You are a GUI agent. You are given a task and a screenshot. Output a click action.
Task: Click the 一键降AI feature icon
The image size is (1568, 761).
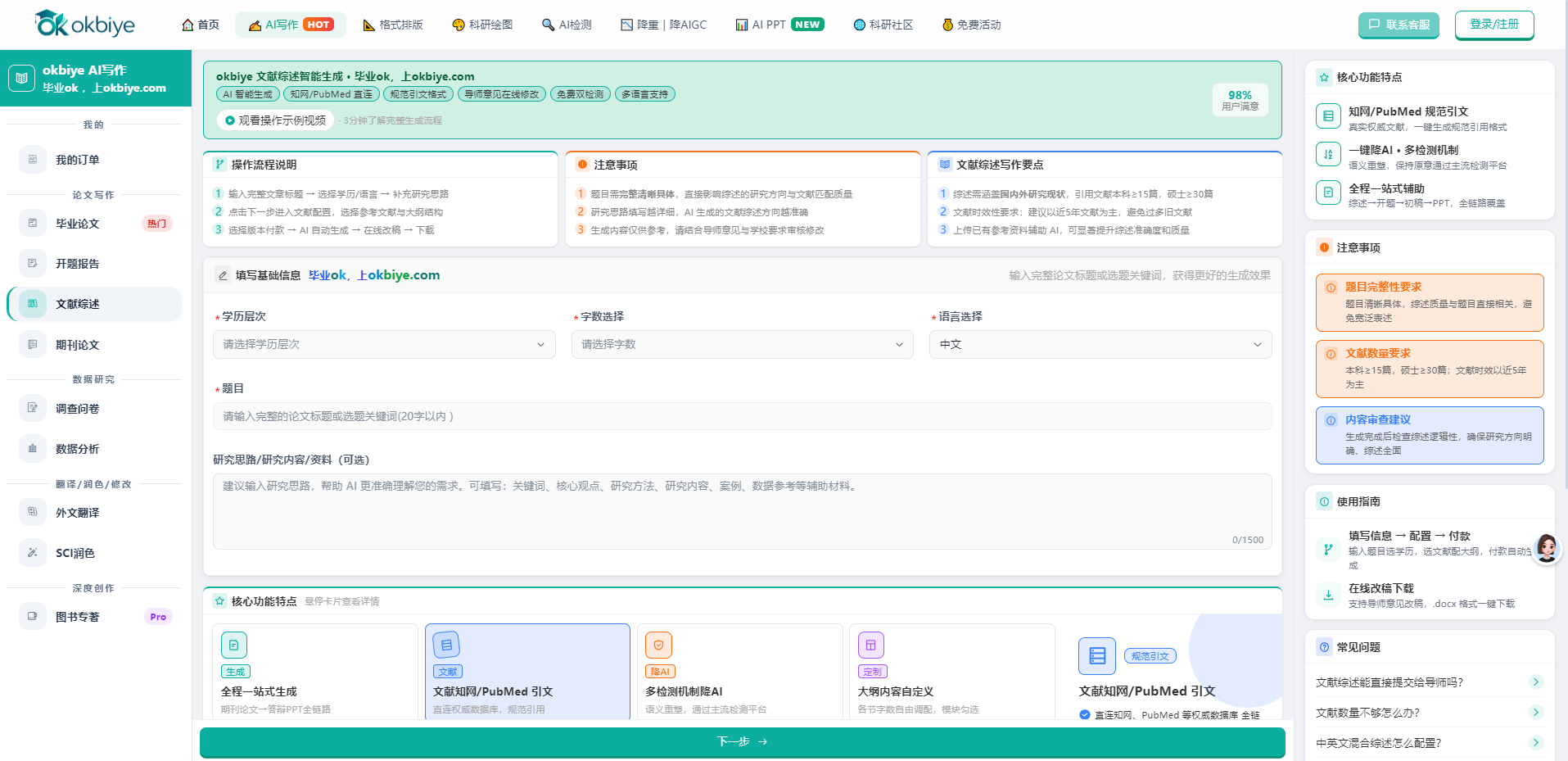pyautogui.click(x=1328, y=155)
